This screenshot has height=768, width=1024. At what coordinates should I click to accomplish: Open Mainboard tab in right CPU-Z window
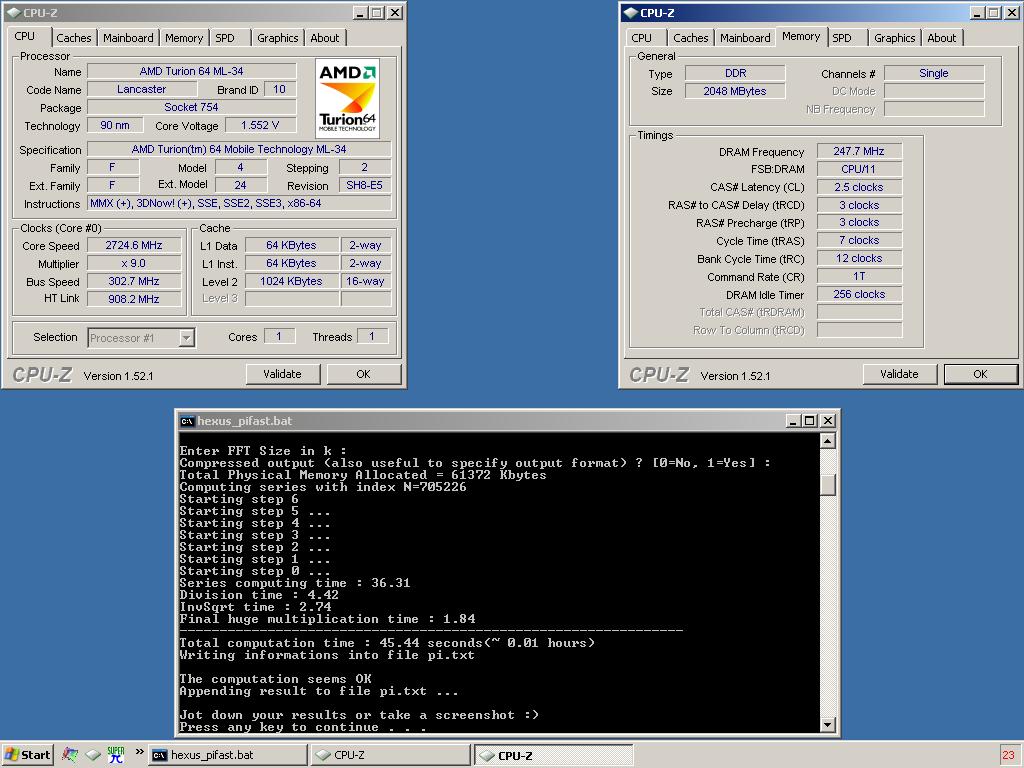pyautogui.click(x=745, y=38)
